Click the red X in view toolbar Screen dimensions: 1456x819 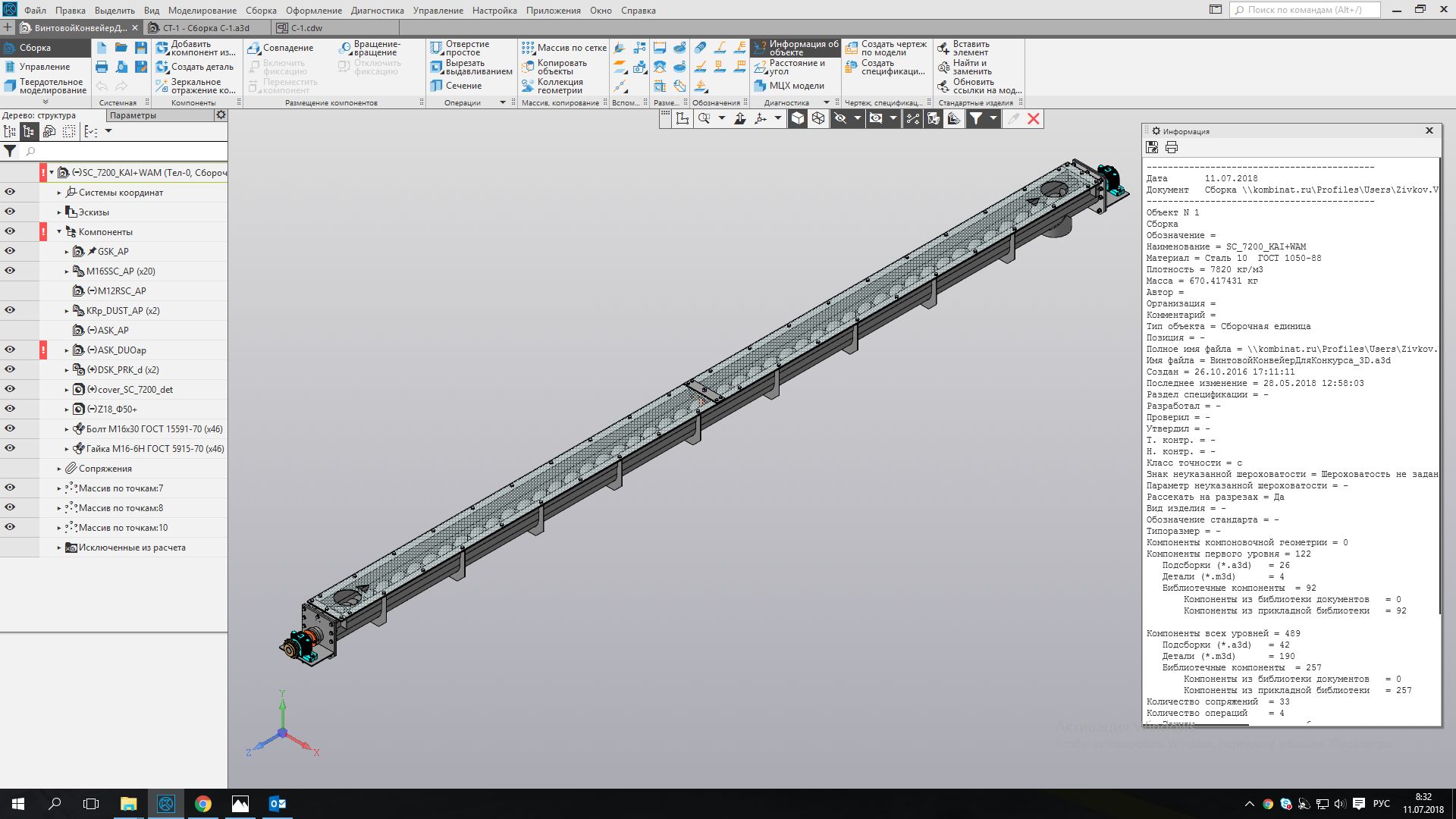1033,118
